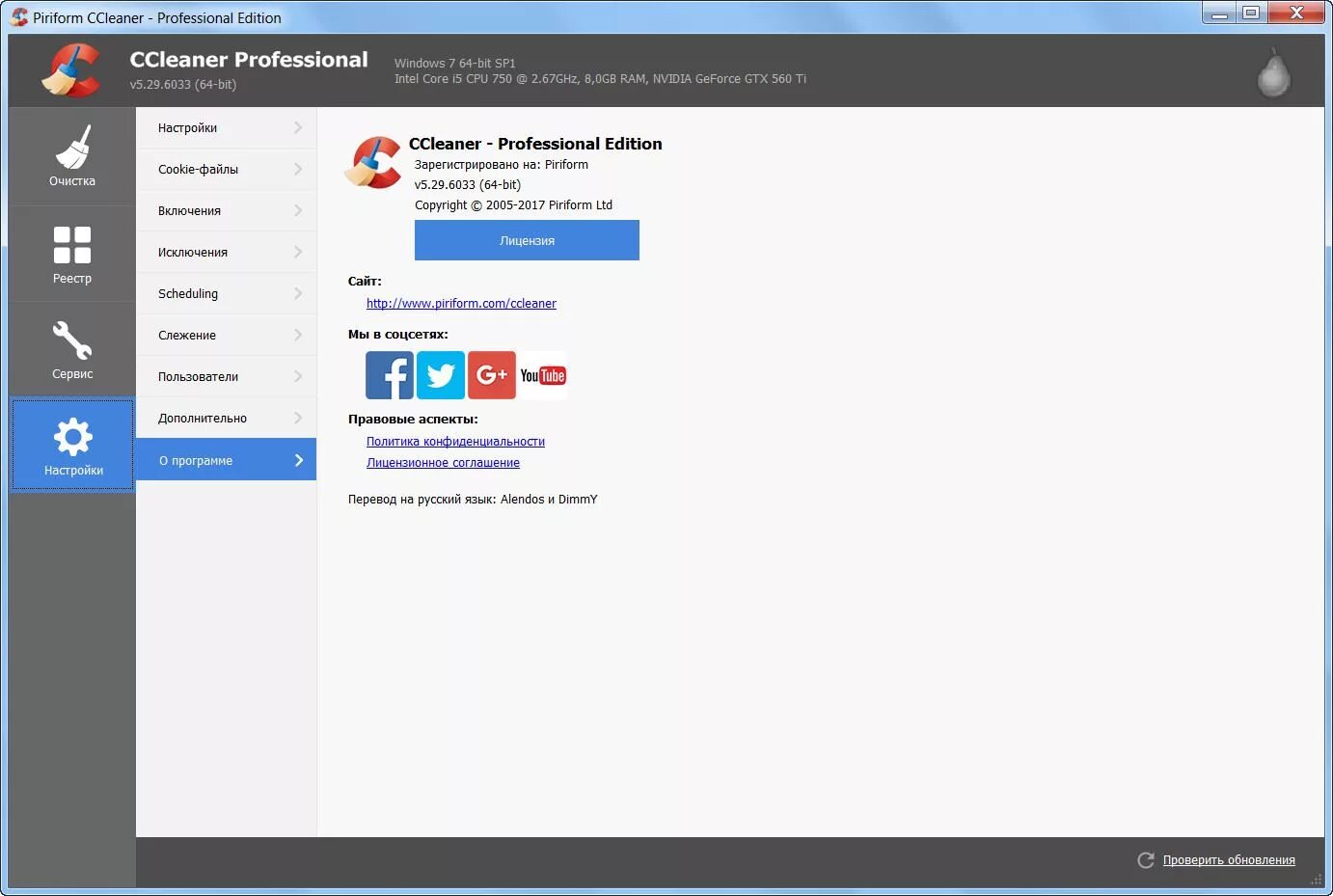Click the Зарегистрировано на: Piriform text
The height and width of the screenshot is (896, 1333).
[502, 165]
